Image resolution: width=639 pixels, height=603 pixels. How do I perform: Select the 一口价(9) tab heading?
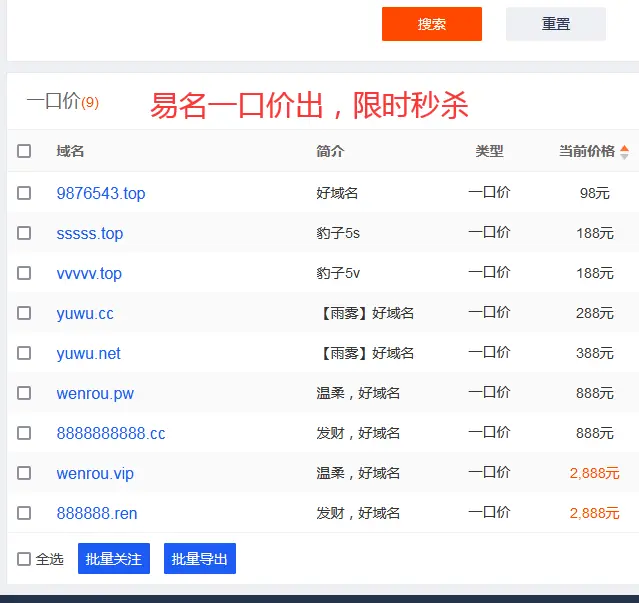pos(63,101)
